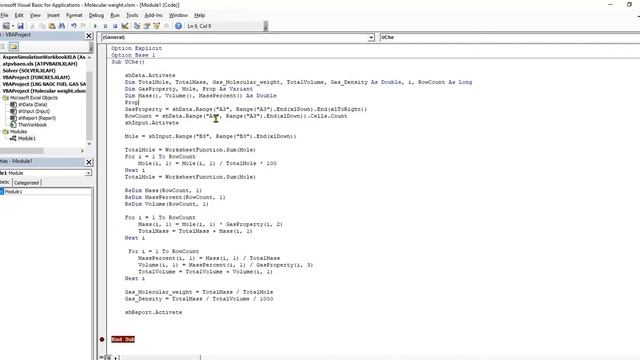Toggle Design Mode icon
Image resolution: width=640 pixels, height=360 pixels.
125,26
